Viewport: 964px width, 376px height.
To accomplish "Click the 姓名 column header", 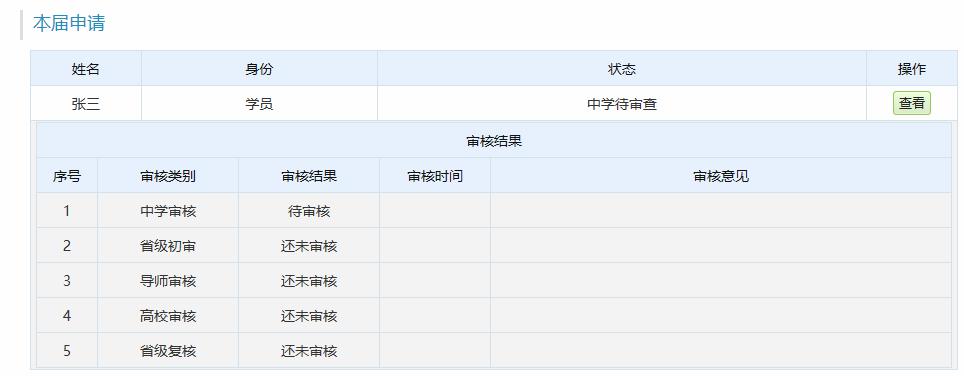I will pos(86,69).
